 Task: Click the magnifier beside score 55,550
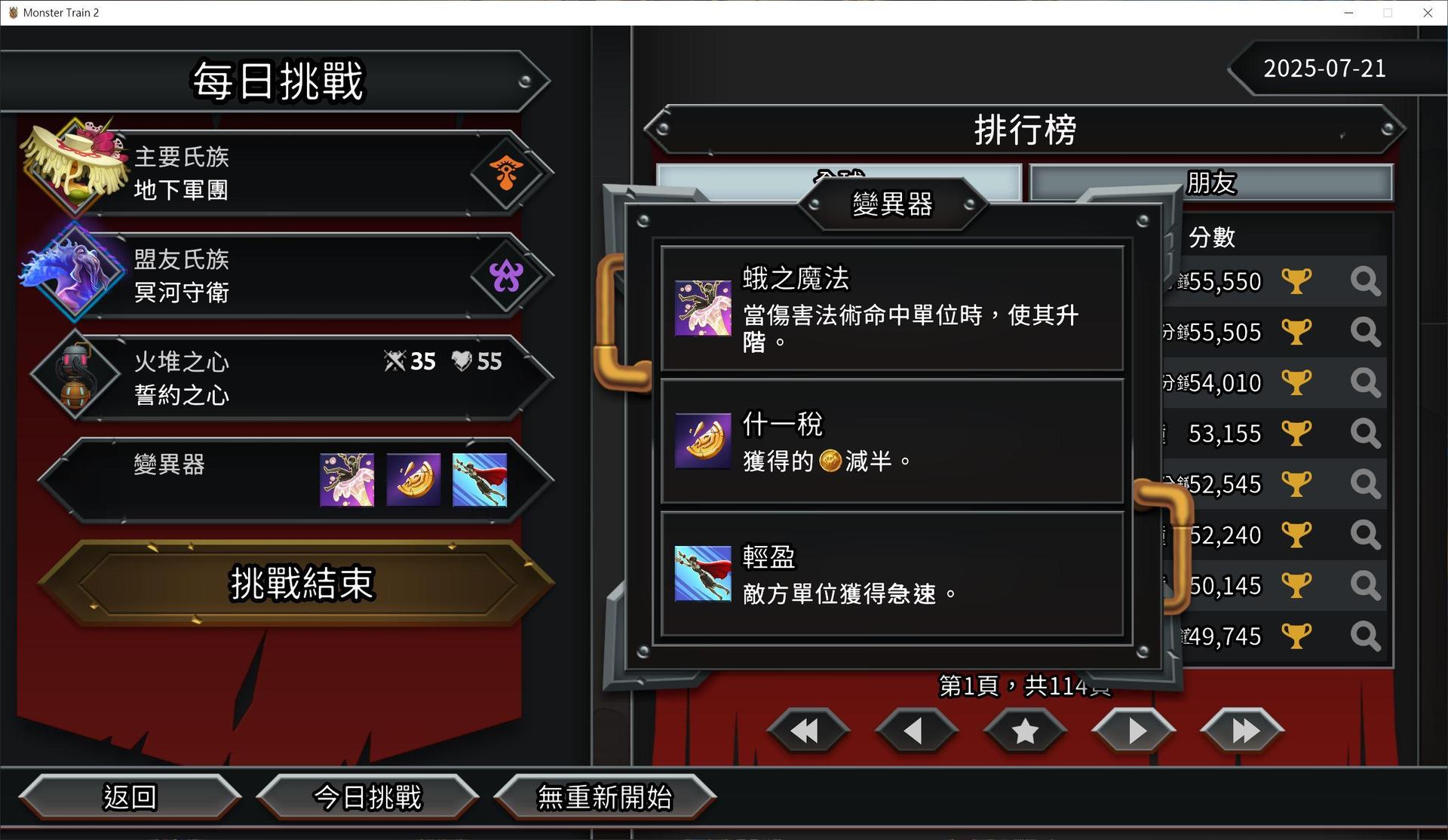point(1365,281)
